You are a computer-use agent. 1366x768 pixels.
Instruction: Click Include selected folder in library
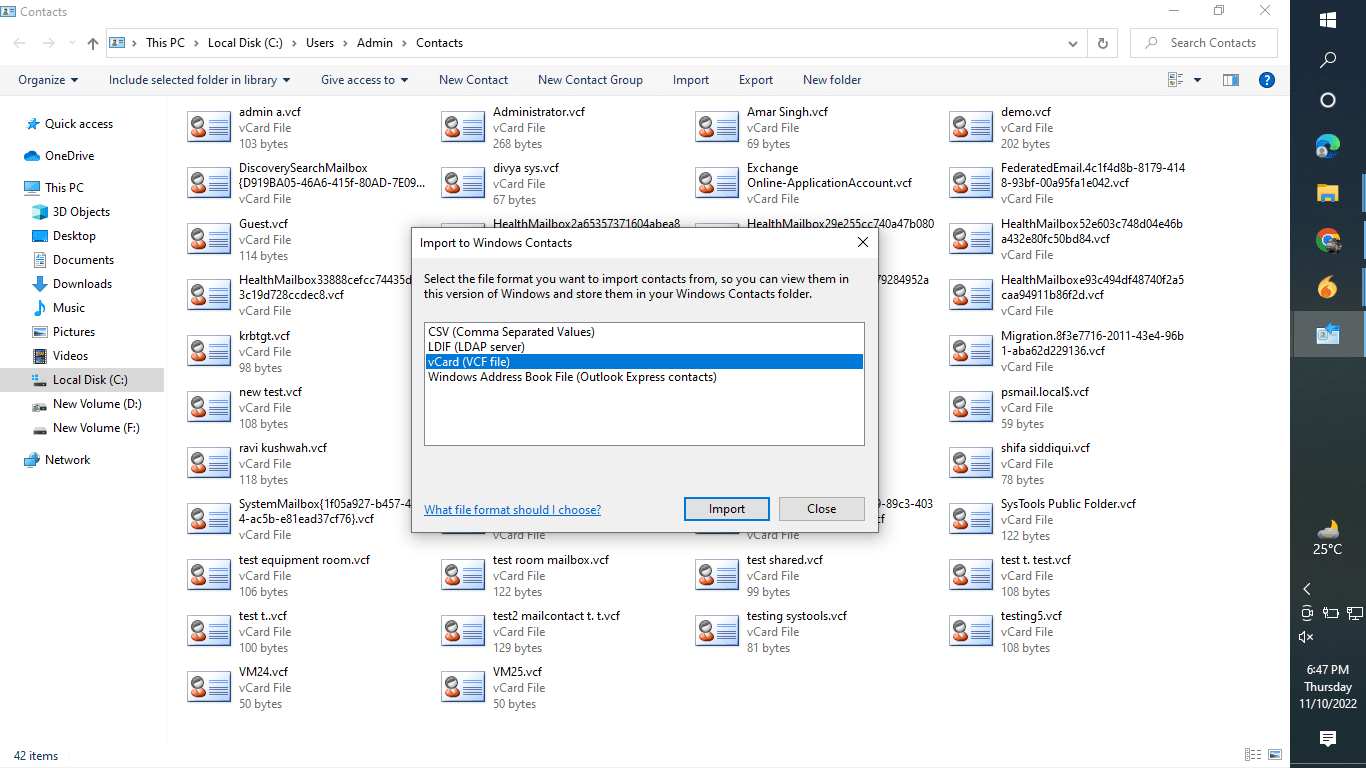pos(198,80)
